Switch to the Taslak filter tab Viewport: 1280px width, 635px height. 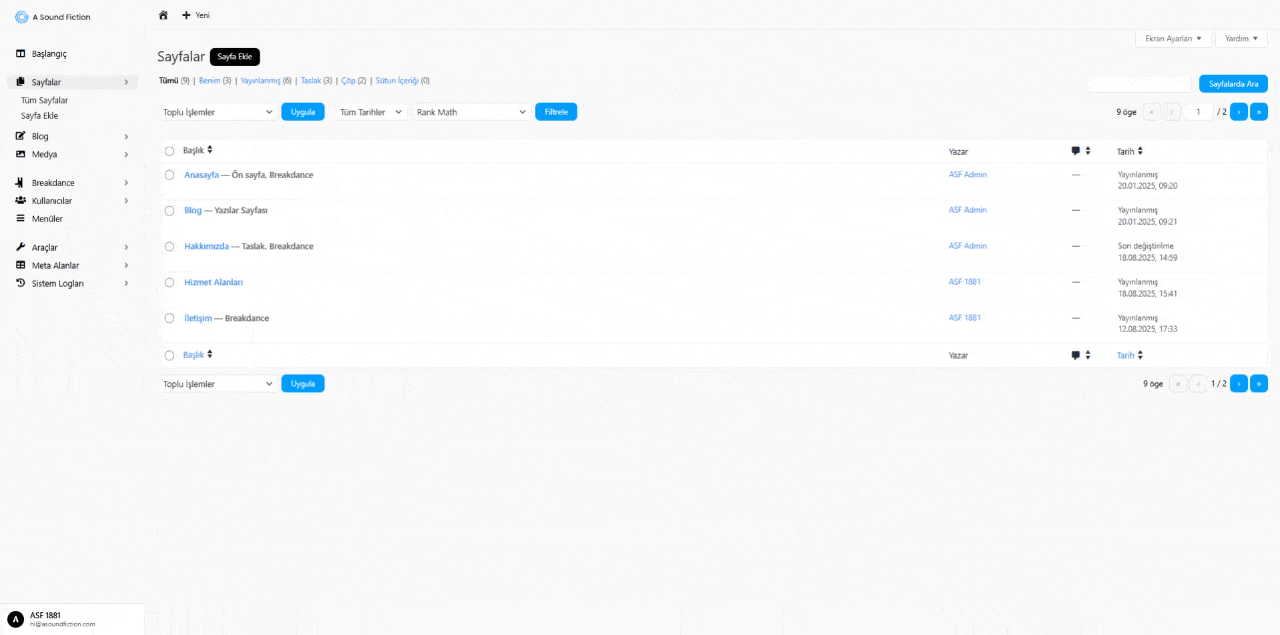[x=310, y=81]
